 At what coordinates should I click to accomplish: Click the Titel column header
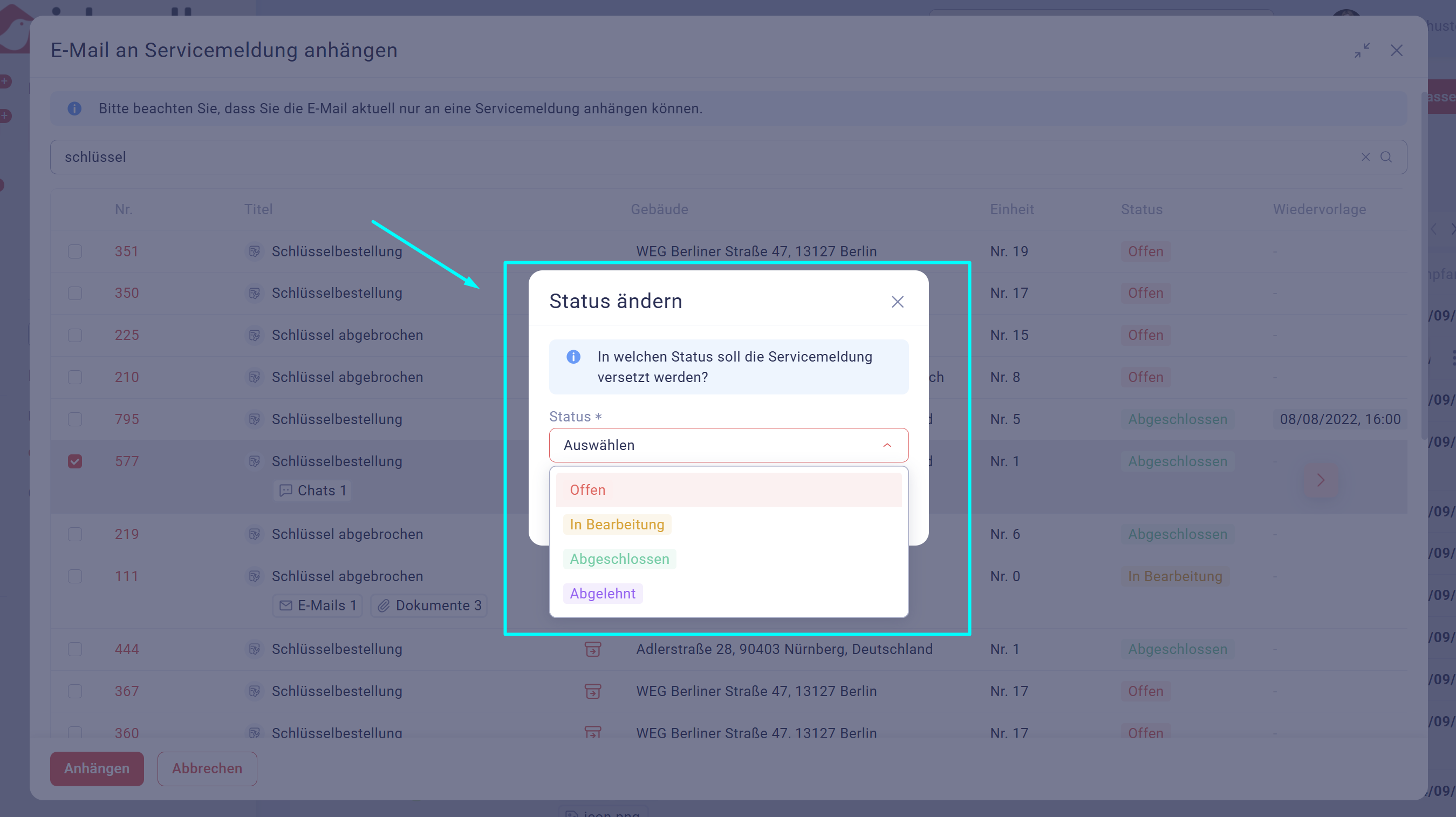258,210
